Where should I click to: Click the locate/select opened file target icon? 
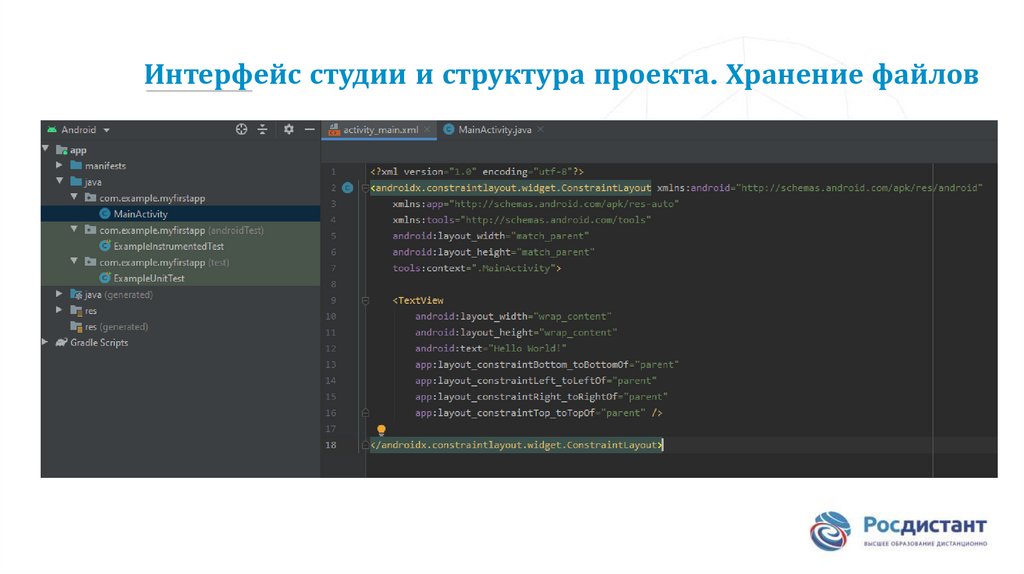241,130
